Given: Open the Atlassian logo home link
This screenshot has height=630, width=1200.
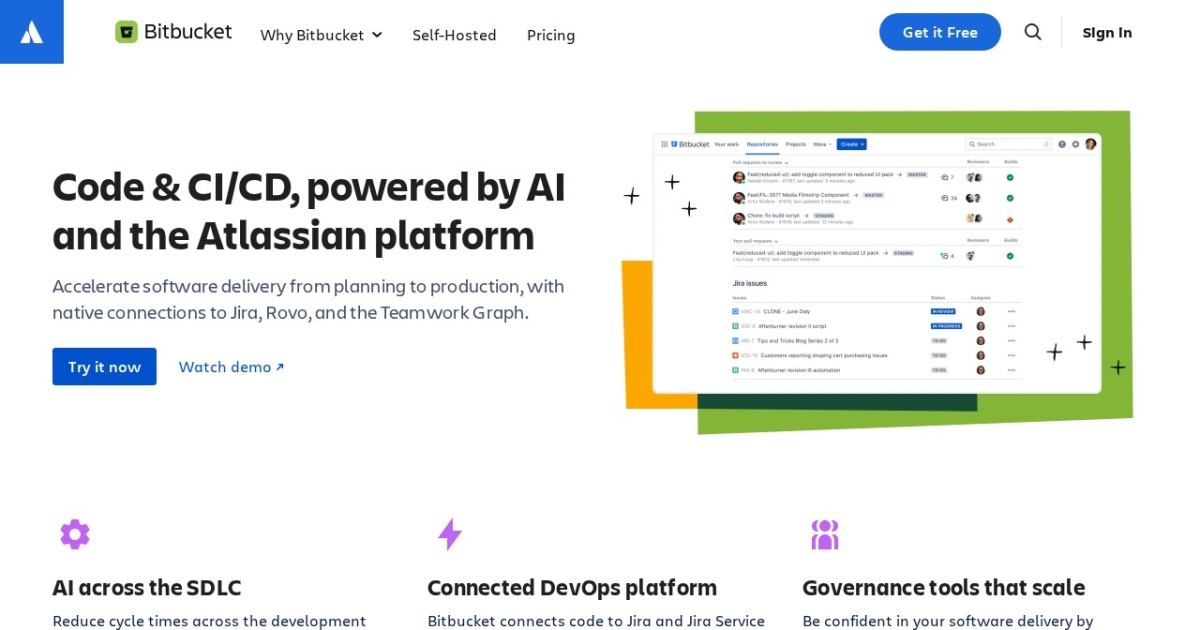Looking at the screenshot, I should pos(32,32).
